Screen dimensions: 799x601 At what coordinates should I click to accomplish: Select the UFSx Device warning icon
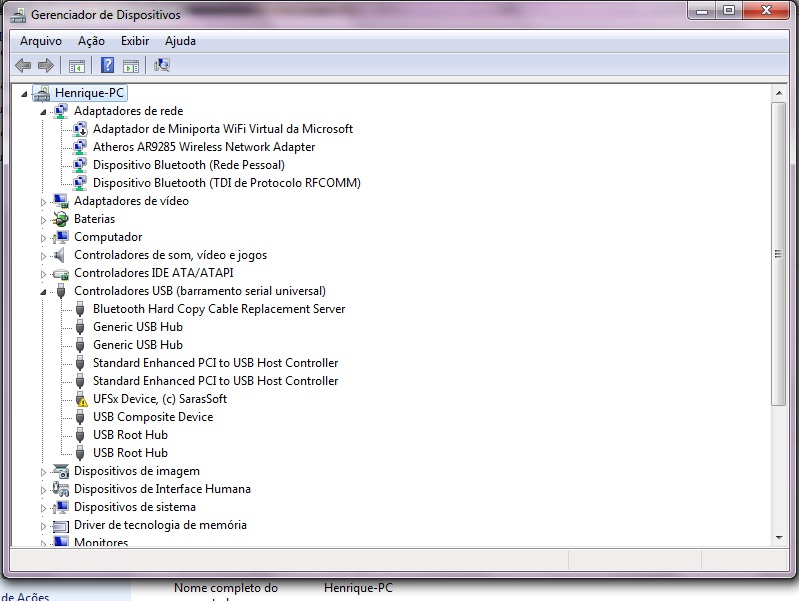(81, 399)
